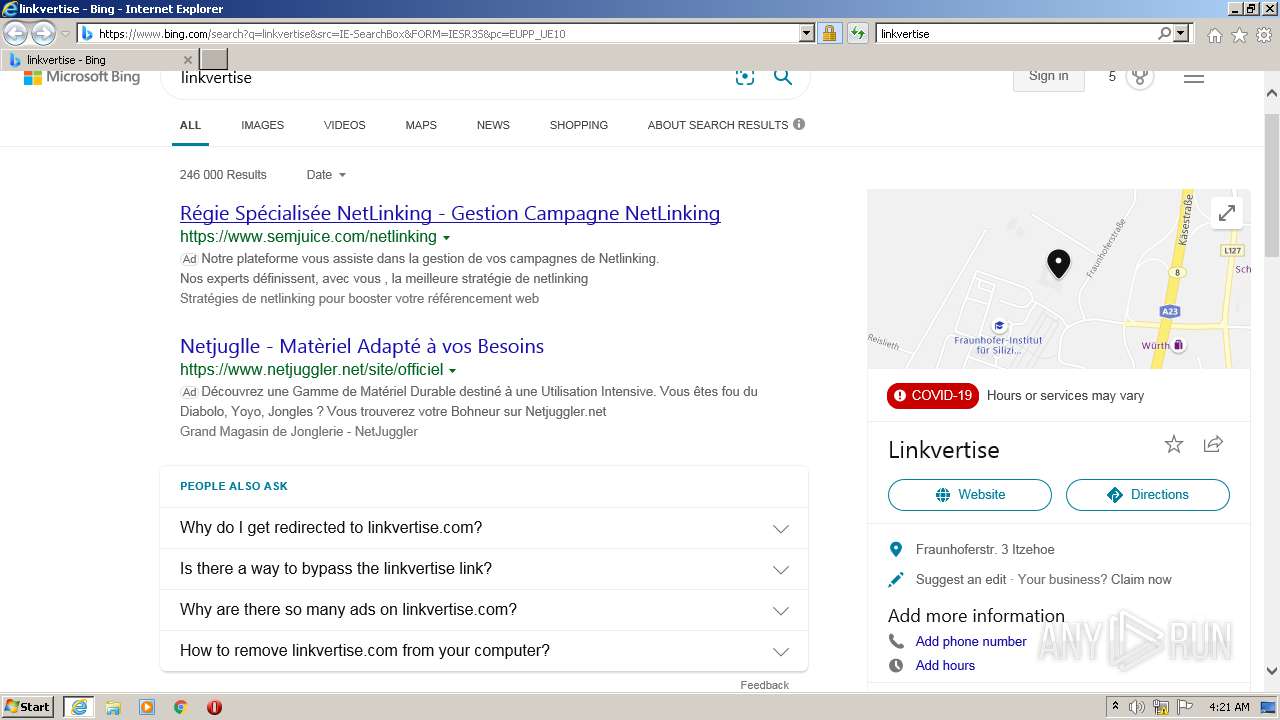Switch to the VIDEOS tab
Image resolution: width=1280 pixels, height=720 pixels.
point(344,125)
